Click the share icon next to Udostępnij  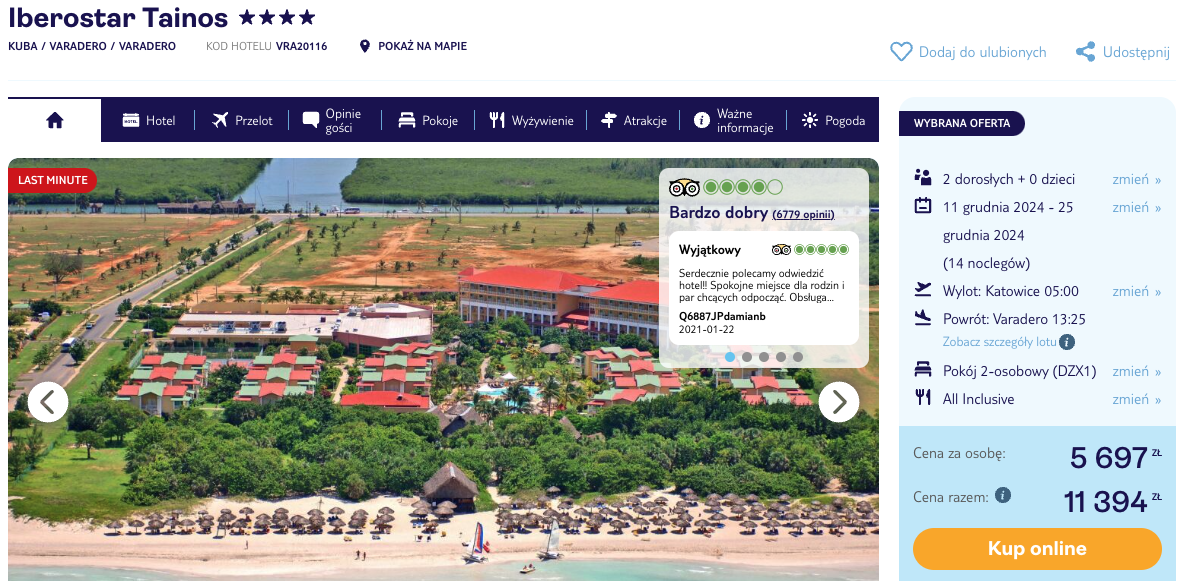pos(1086,52)
